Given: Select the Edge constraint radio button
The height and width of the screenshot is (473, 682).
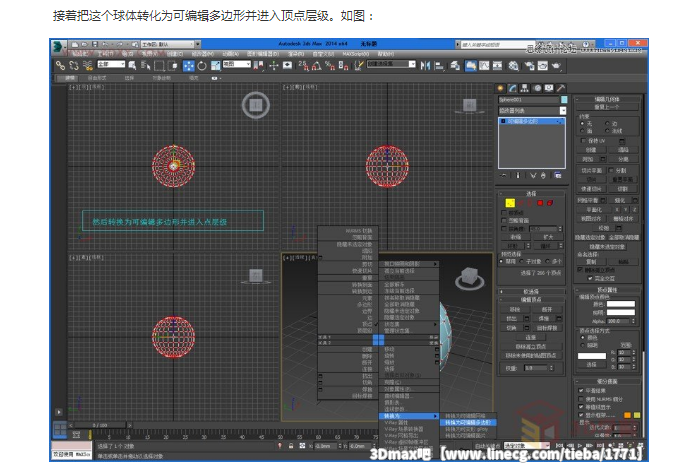Looking at the screenshot, I should (x=607, y=124).
